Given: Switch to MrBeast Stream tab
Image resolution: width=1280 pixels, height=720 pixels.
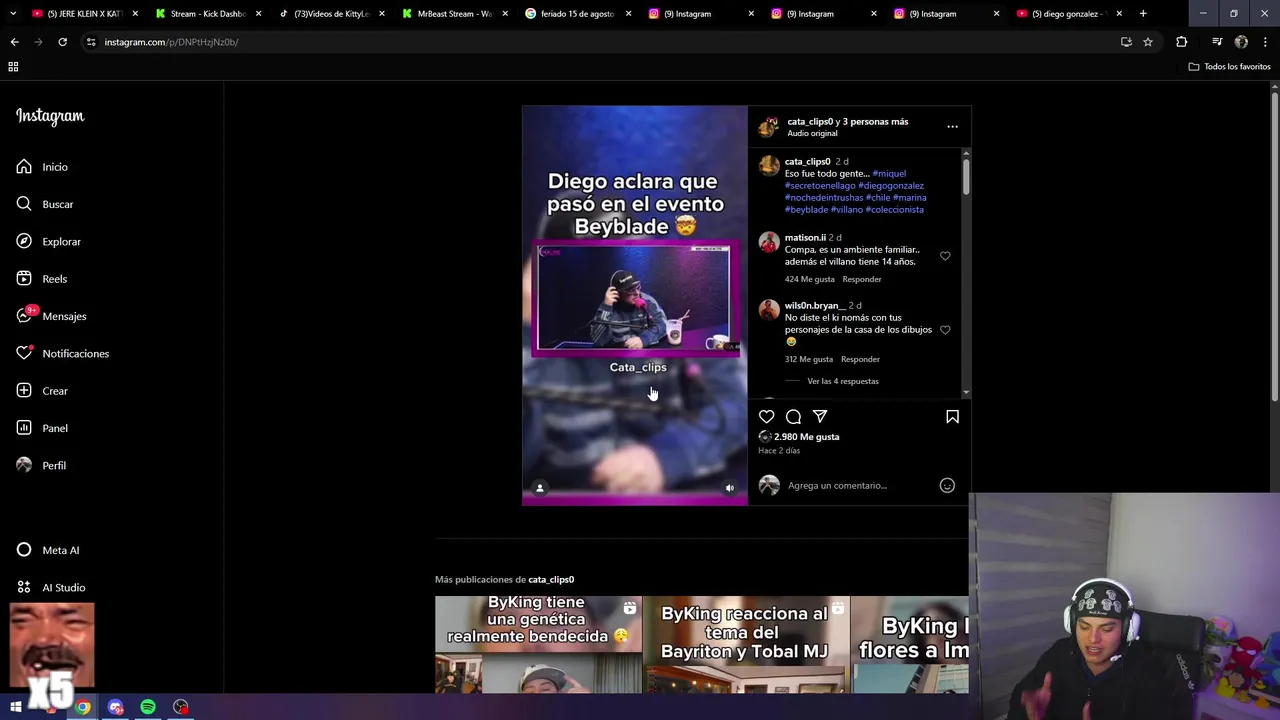Looking at the screenshot, I should click(x=454, y=14).
